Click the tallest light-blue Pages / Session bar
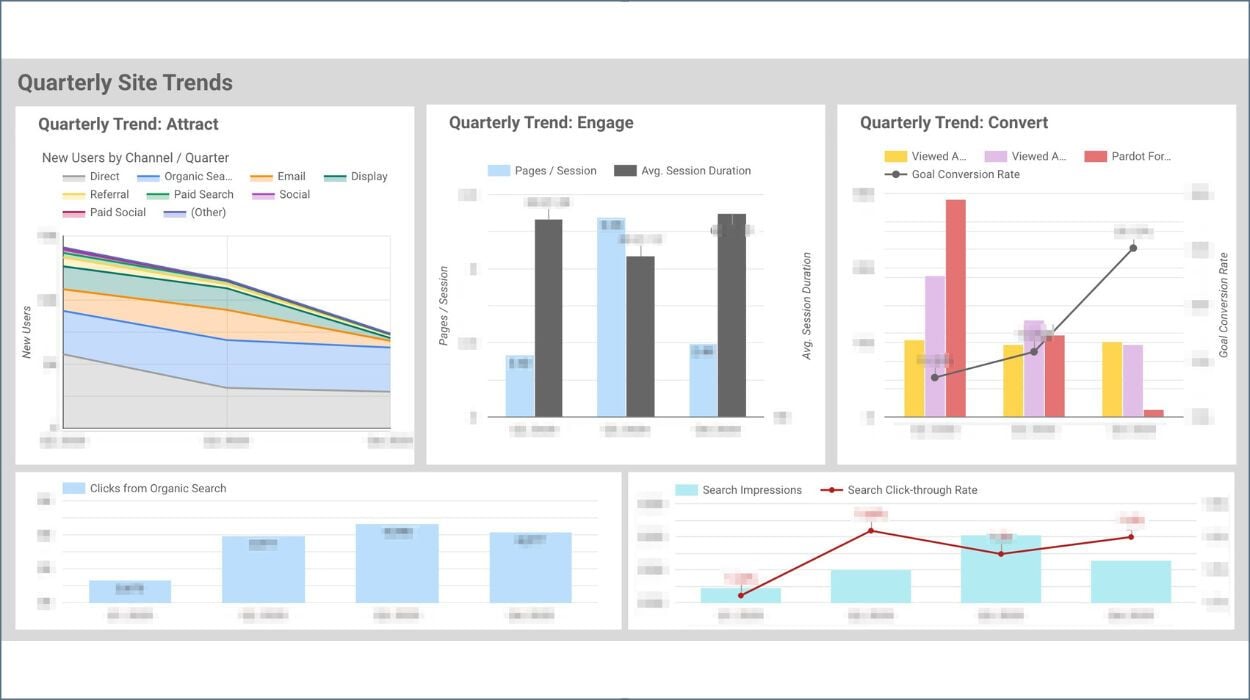The height and width of the screenshot is (700, 1250). coord(611,317)
